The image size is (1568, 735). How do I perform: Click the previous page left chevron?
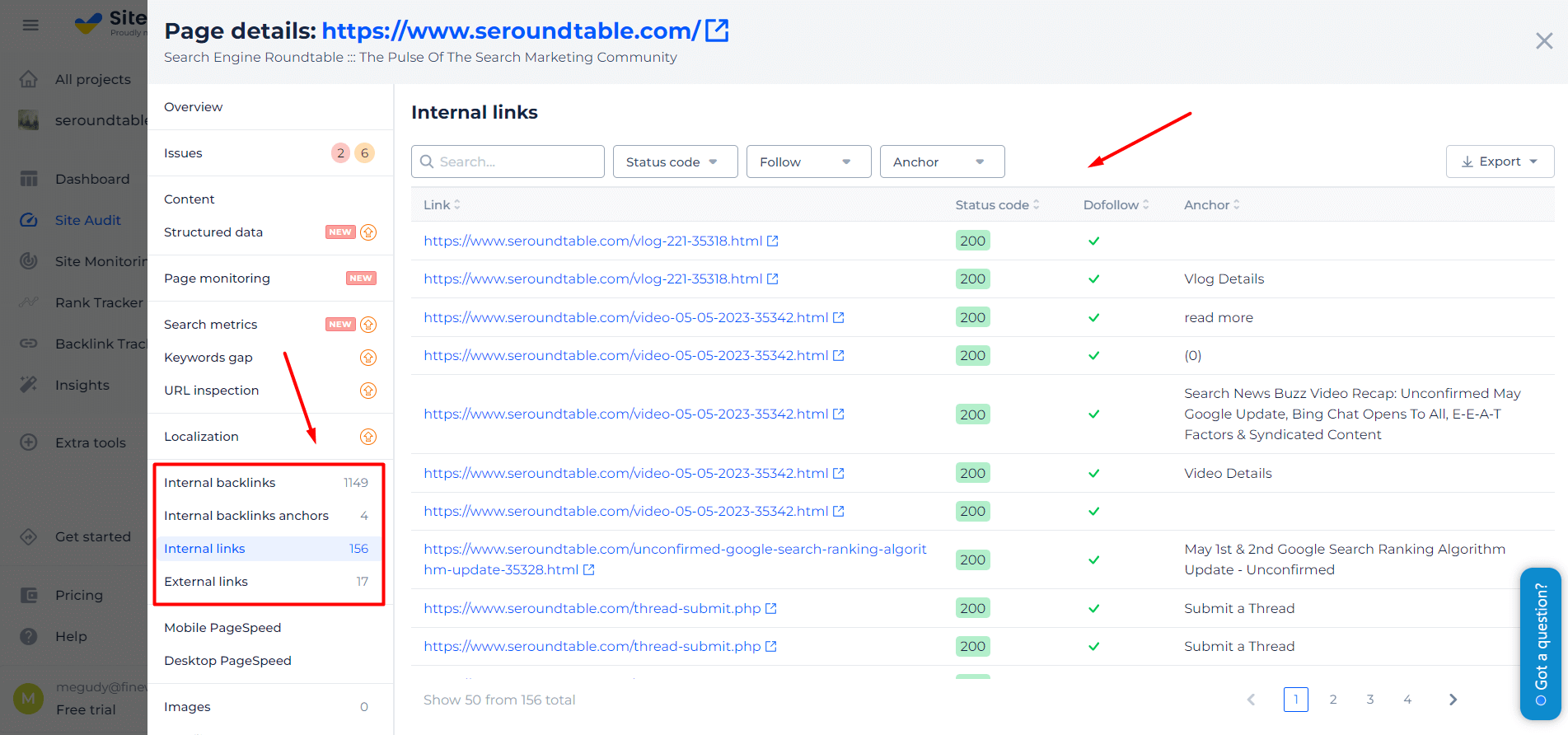[x=1251, y=700]
